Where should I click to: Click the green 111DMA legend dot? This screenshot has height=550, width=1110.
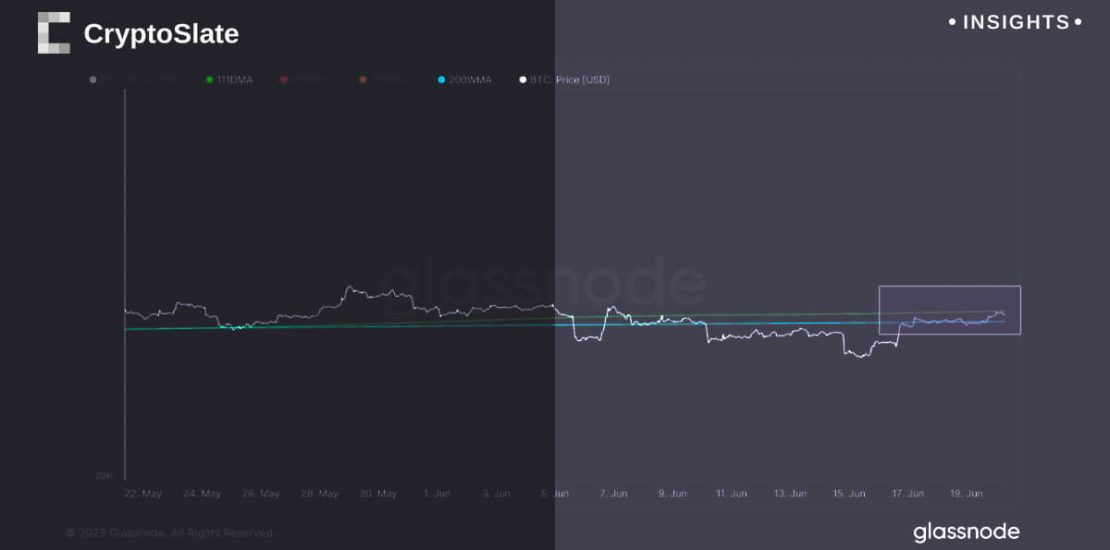click(210, 80)
